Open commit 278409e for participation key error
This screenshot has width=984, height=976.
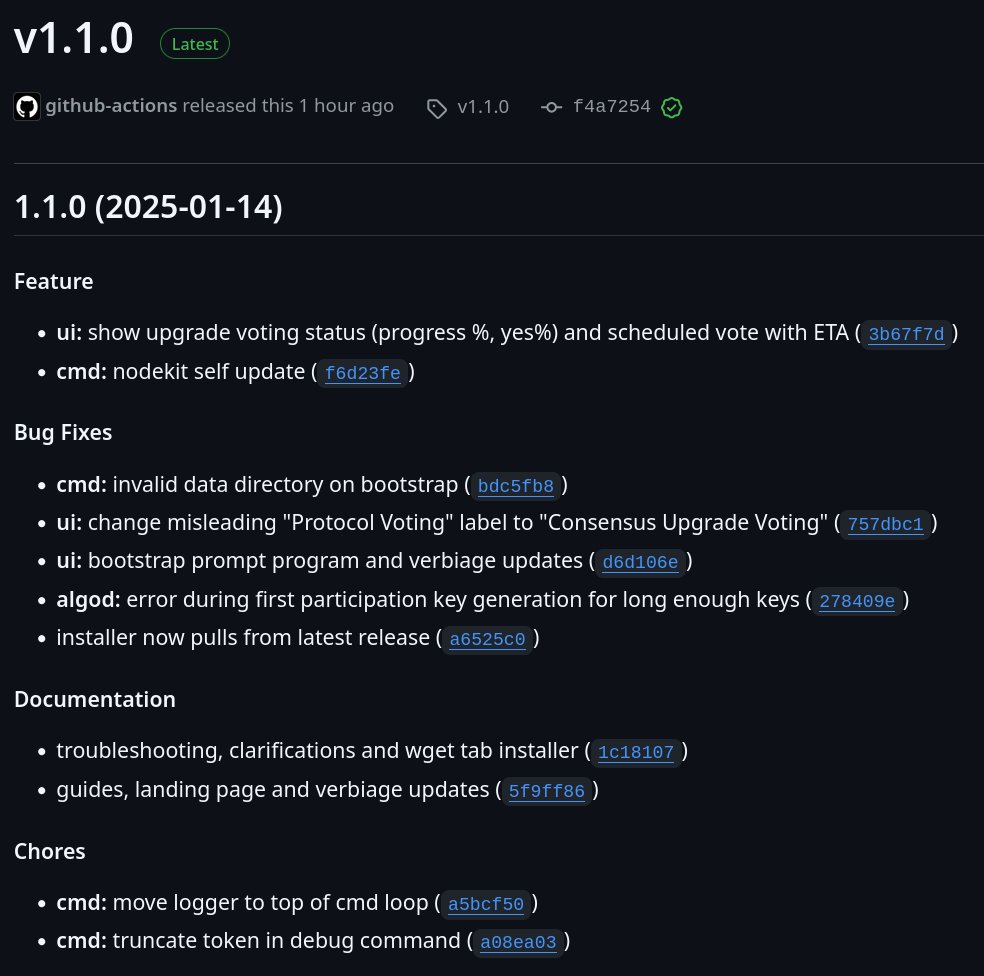[x=857, y=601]
